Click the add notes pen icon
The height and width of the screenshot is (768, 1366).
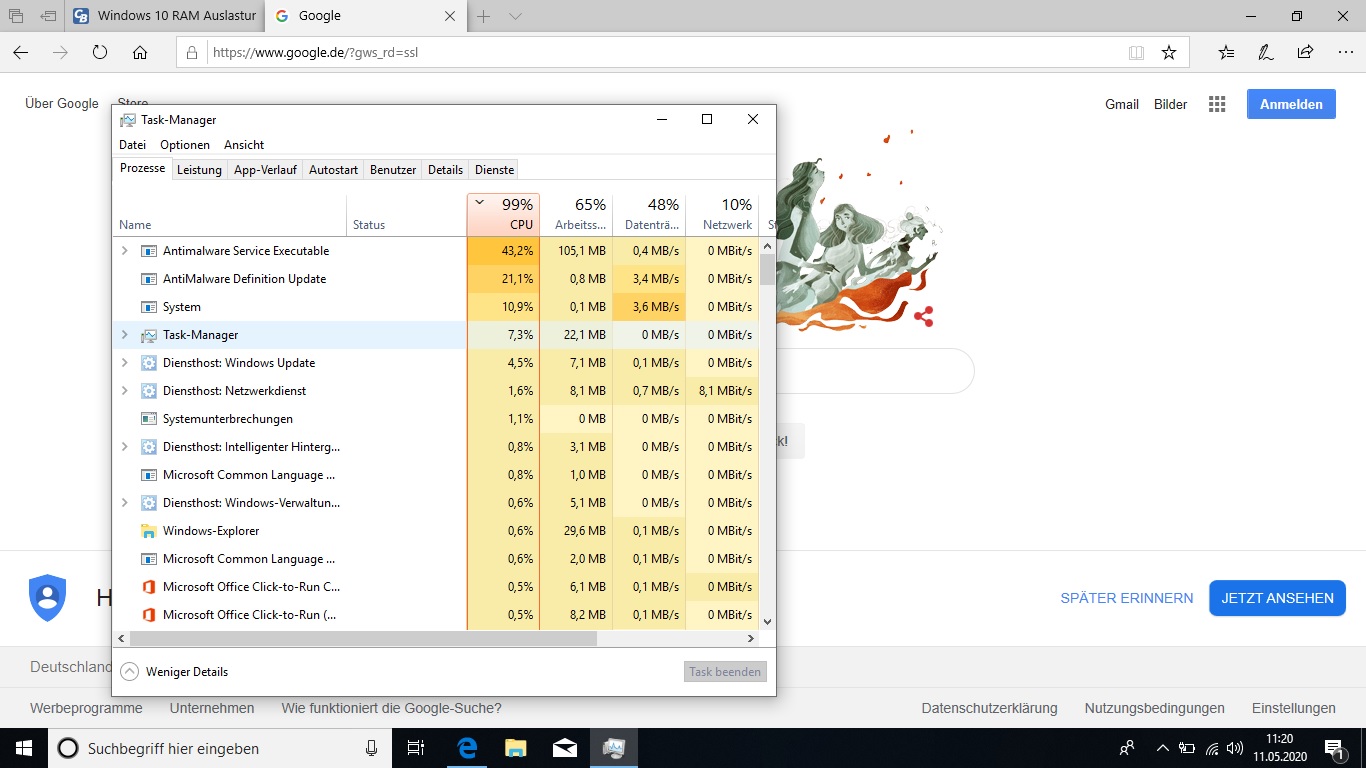click(x=1266, y=53)
